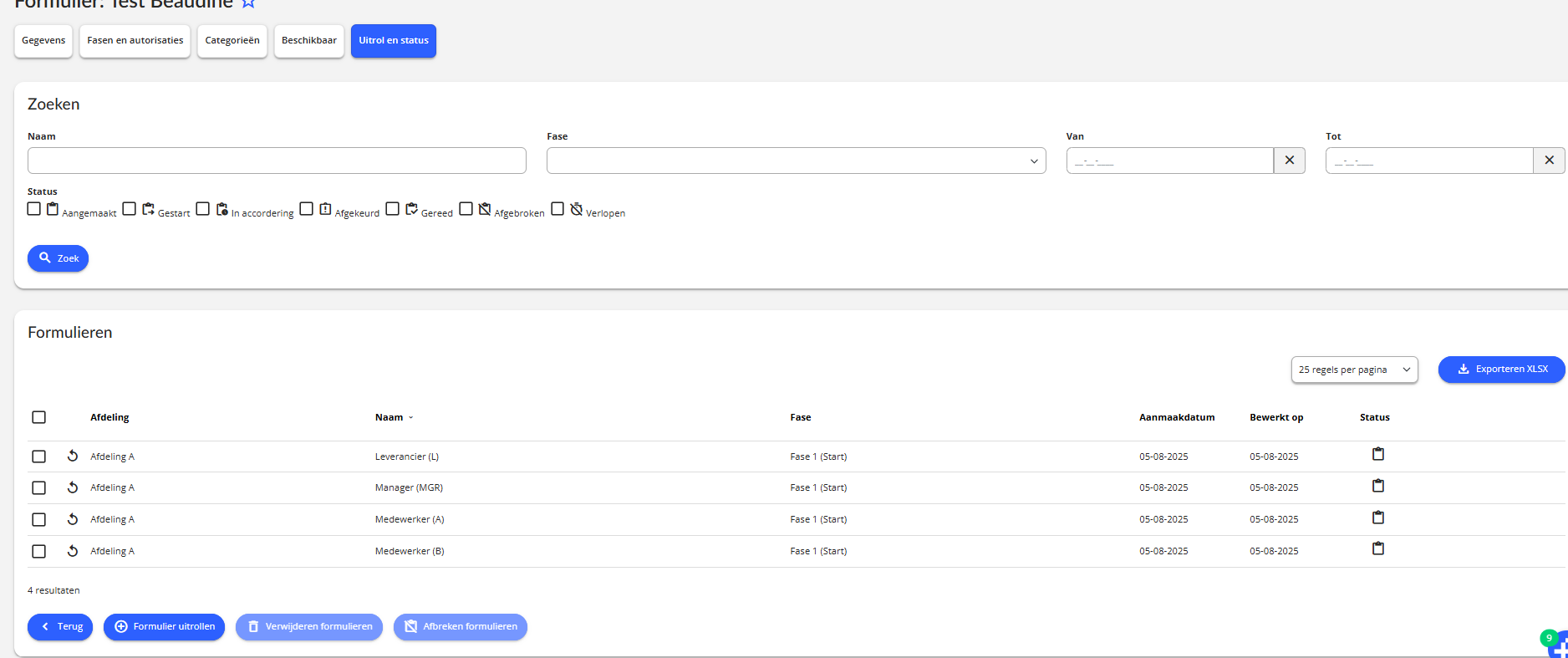1568x658 pixels.
Task: Click the revert icon in Medewerker (A) row
Action: click(x=73, y=519)
